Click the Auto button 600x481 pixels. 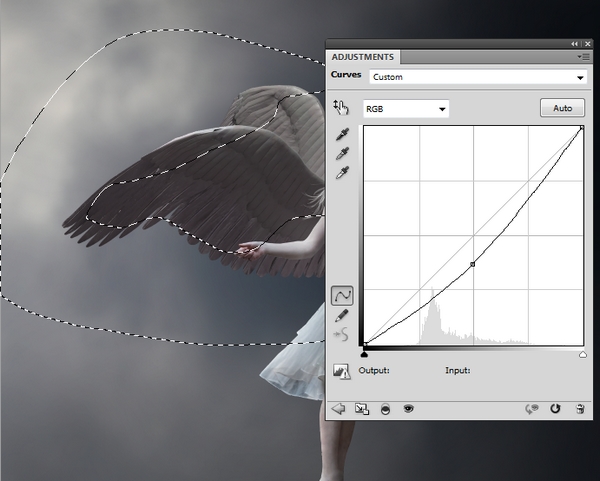click(561, 107)
